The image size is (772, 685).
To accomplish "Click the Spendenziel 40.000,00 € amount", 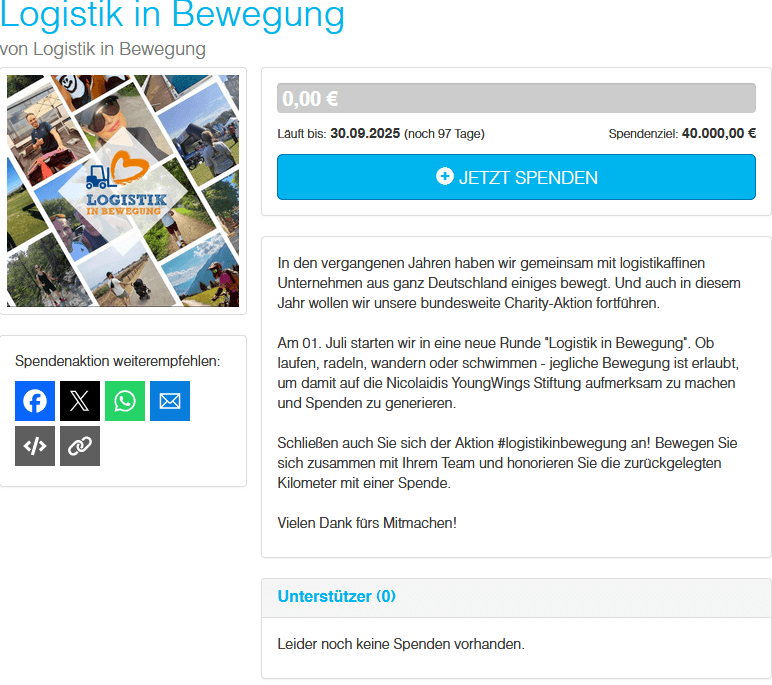I will coord(718,134).
